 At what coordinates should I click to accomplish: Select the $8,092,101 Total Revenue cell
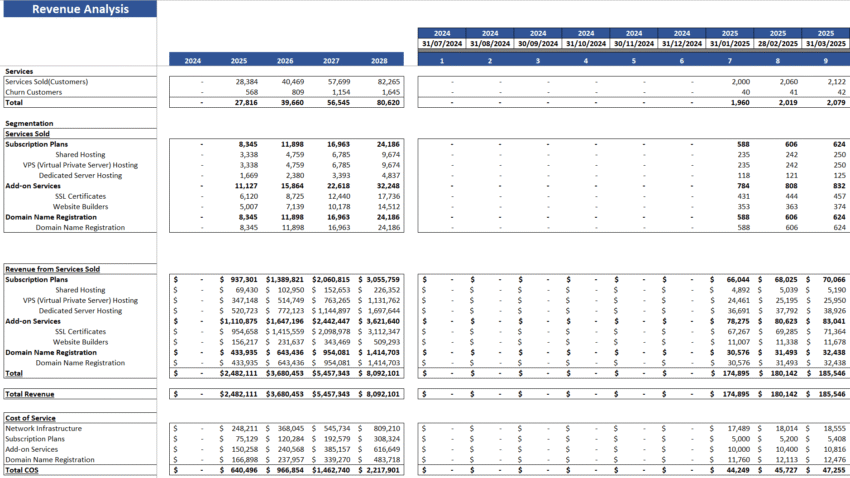tap(379, 394)
